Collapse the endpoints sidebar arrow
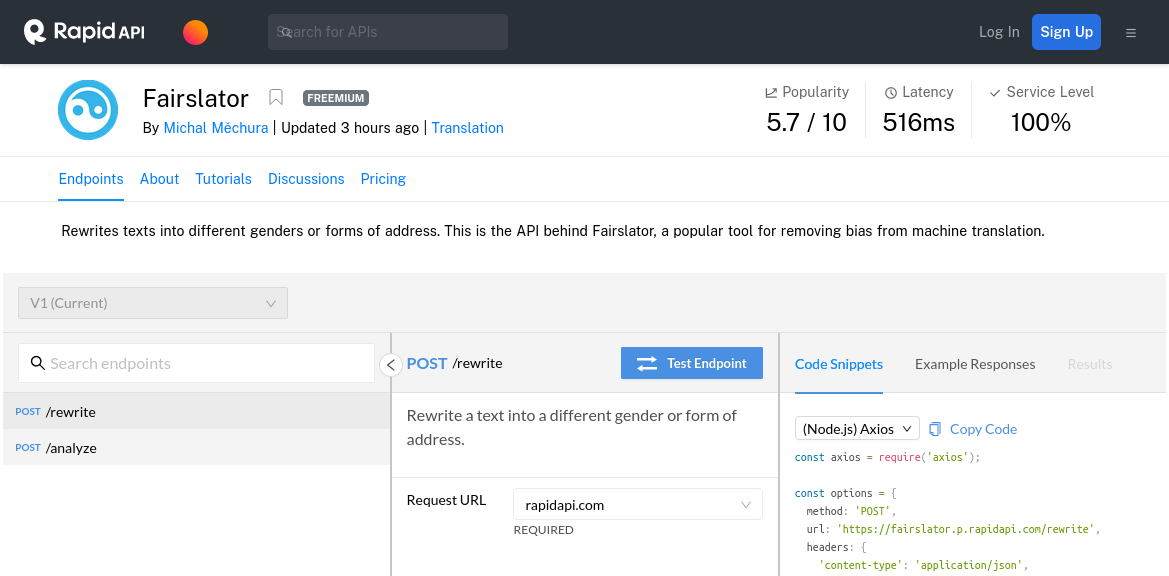The image size is (1169, 576). point(391,365)
